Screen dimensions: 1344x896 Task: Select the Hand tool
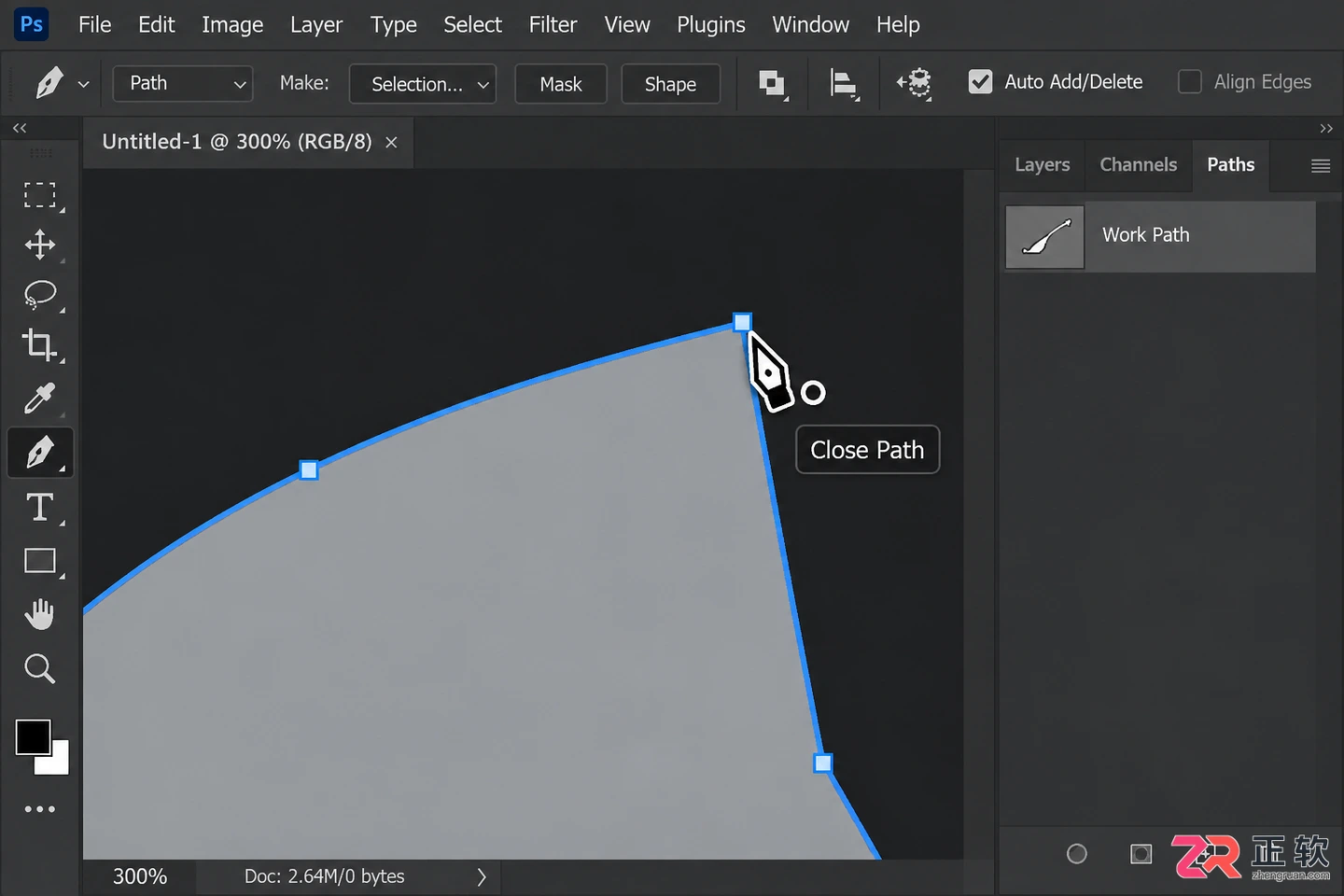click(39, 614)
